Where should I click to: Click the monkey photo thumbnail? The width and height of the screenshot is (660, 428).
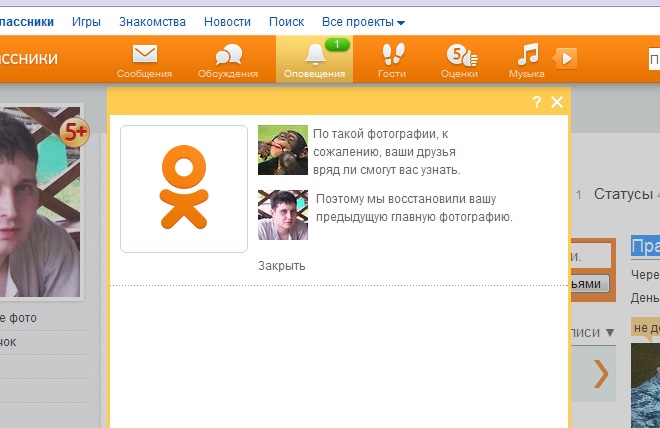(283, 150)
